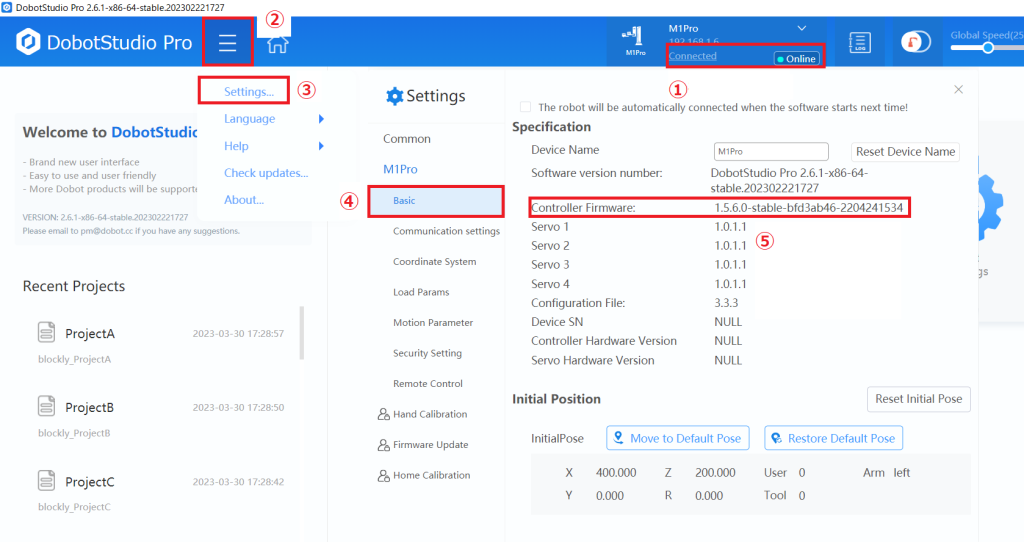Select the Common settings category
The image size is (1024, 542).
pyautogui.click(x=407, y=138)
